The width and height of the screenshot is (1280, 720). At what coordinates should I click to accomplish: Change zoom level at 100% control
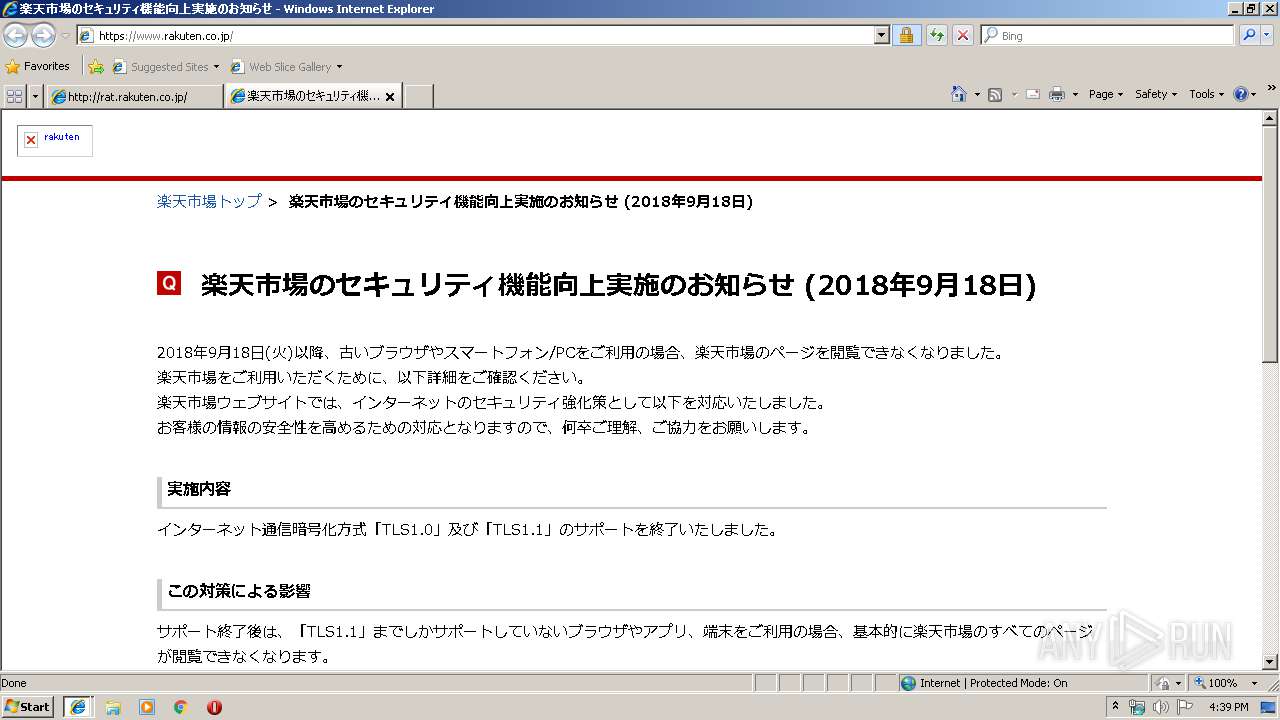pyautogui.click(x=1227, y=683)
